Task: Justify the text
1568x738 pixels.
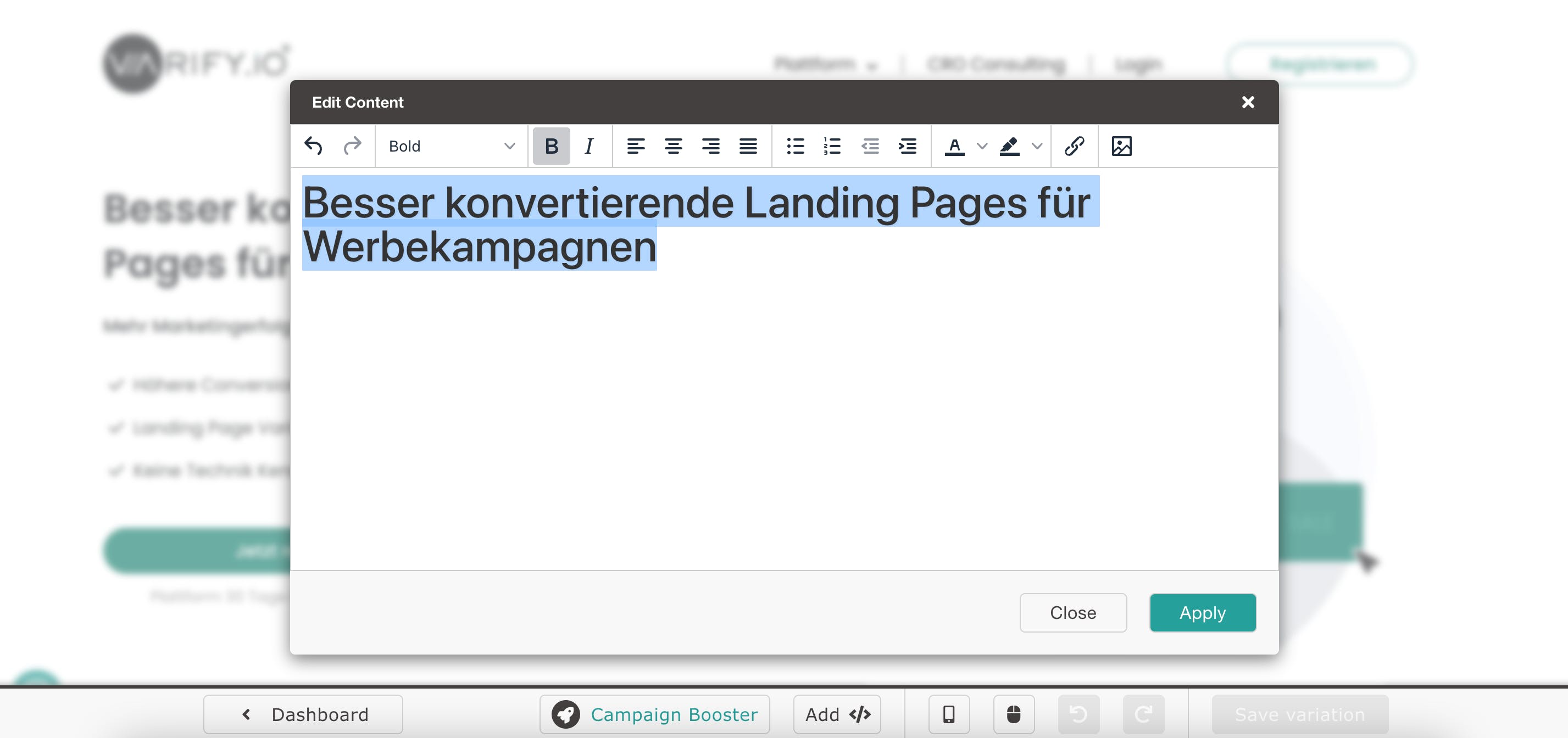Action: (x=748, y=146)
